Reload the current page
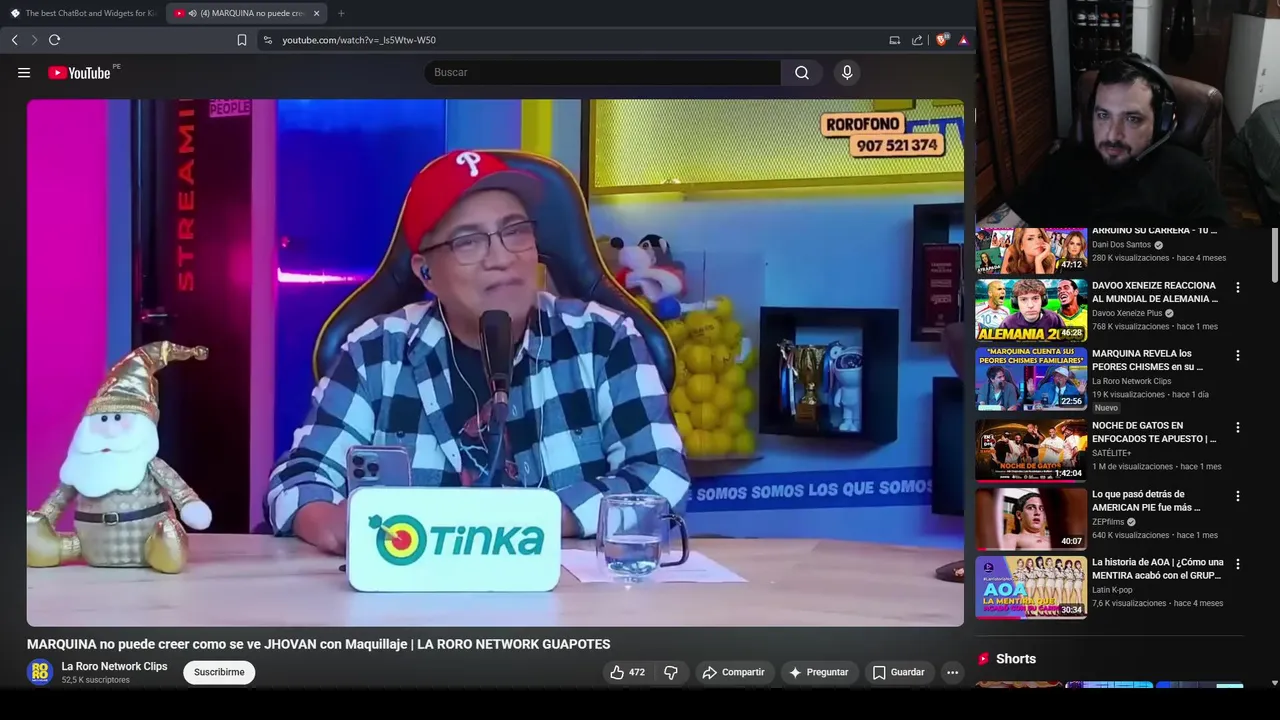 (x=54, y=40)
